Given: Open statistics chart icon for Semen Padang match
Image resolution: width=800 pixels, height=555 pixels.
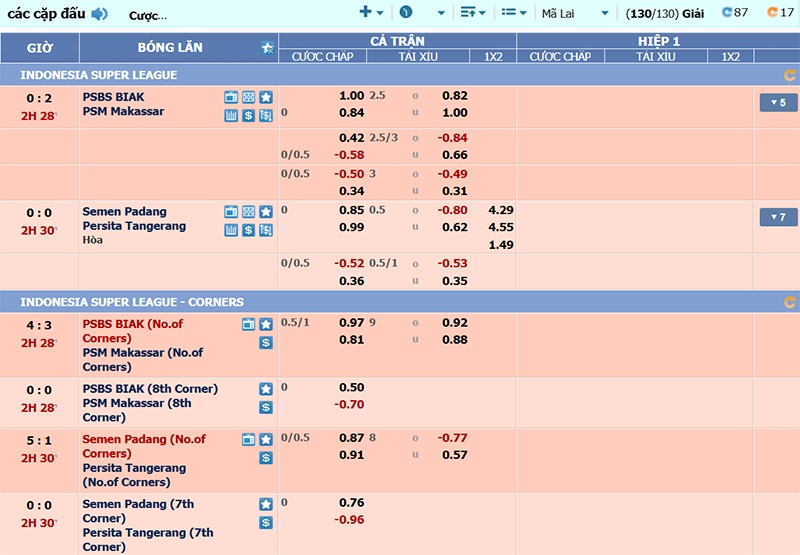Looking at the screenshot, I should click(x=231, y=230).
